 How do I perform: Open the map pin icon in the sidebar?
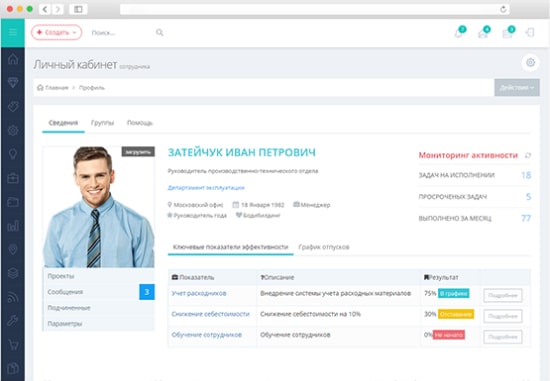13,249
